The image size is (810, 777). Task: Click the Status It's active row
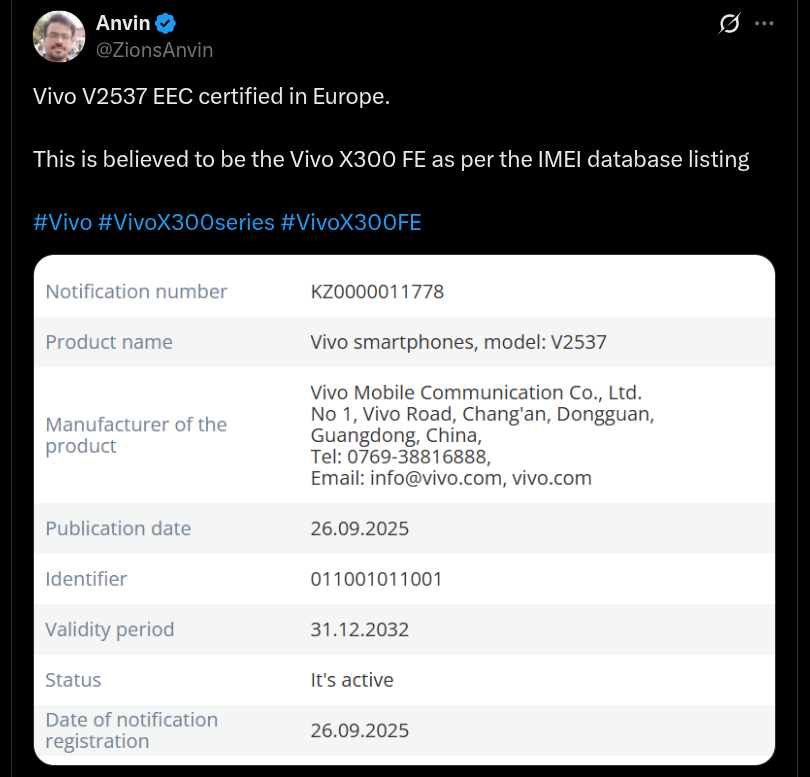point(350,679)
